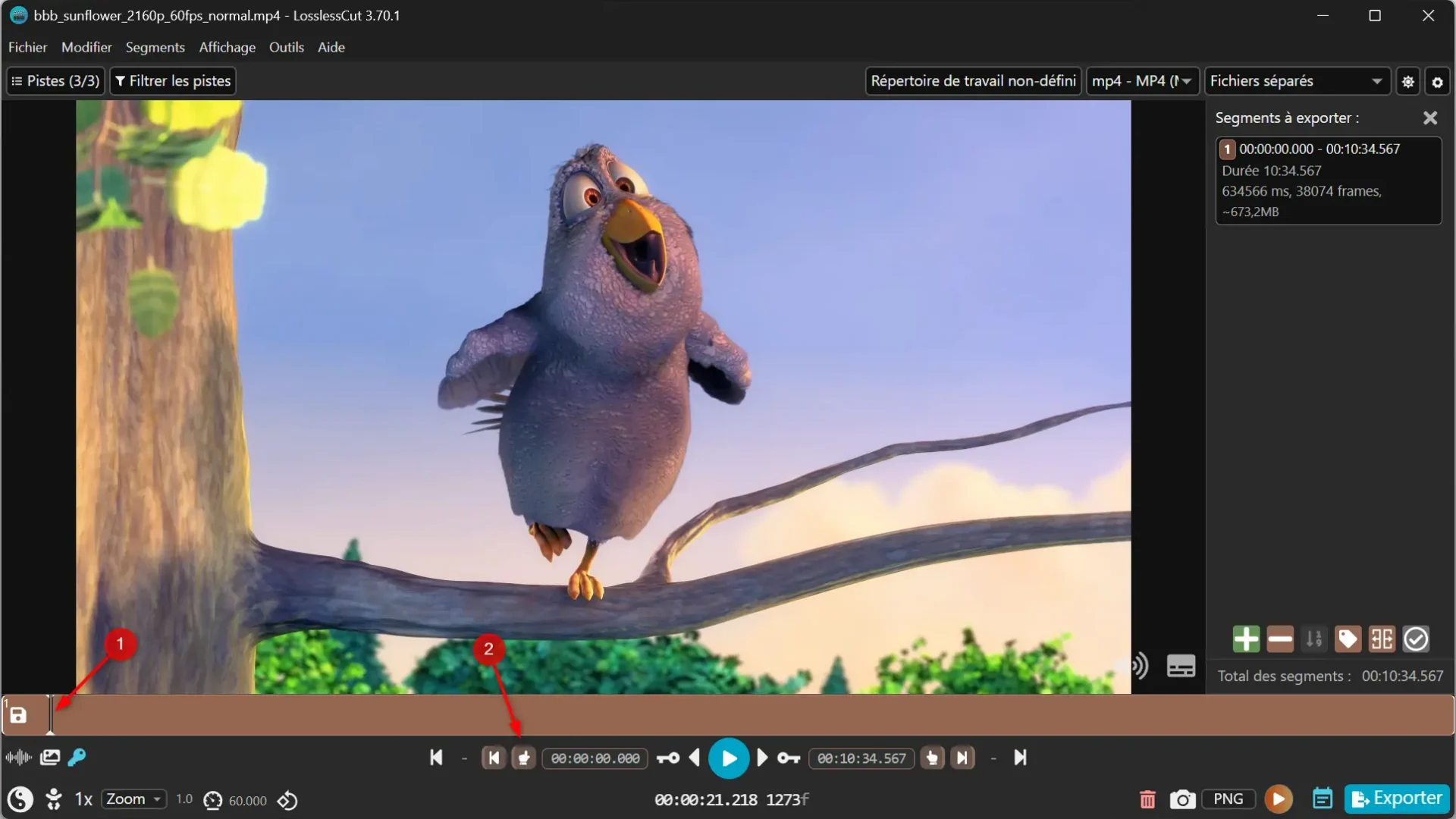Viewport: 1456px width, 819px height.
Task: Click the save icon on the timeline segment
Action: tap(18, 715)
